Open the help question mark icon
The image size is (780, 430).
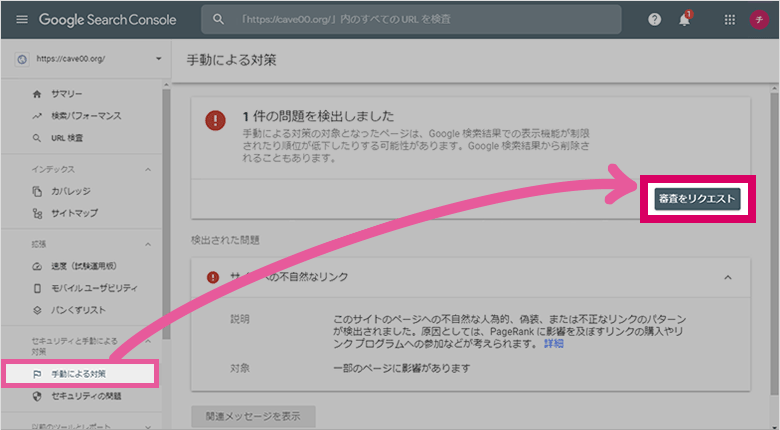point(655,19)
